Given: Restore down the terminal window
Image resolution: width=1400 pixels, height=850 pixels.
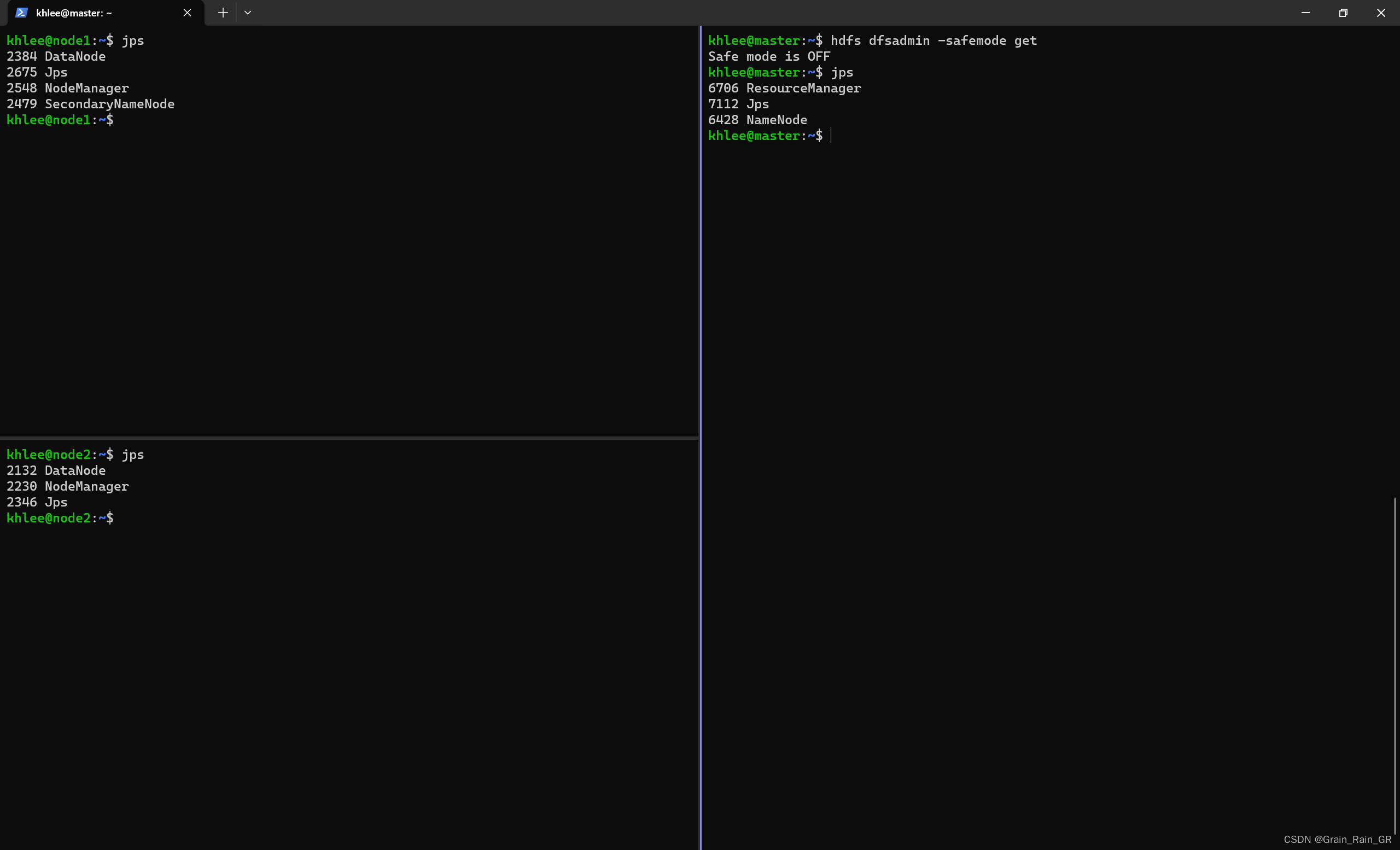Looking at the screenshot, I should pos(1343,13).
